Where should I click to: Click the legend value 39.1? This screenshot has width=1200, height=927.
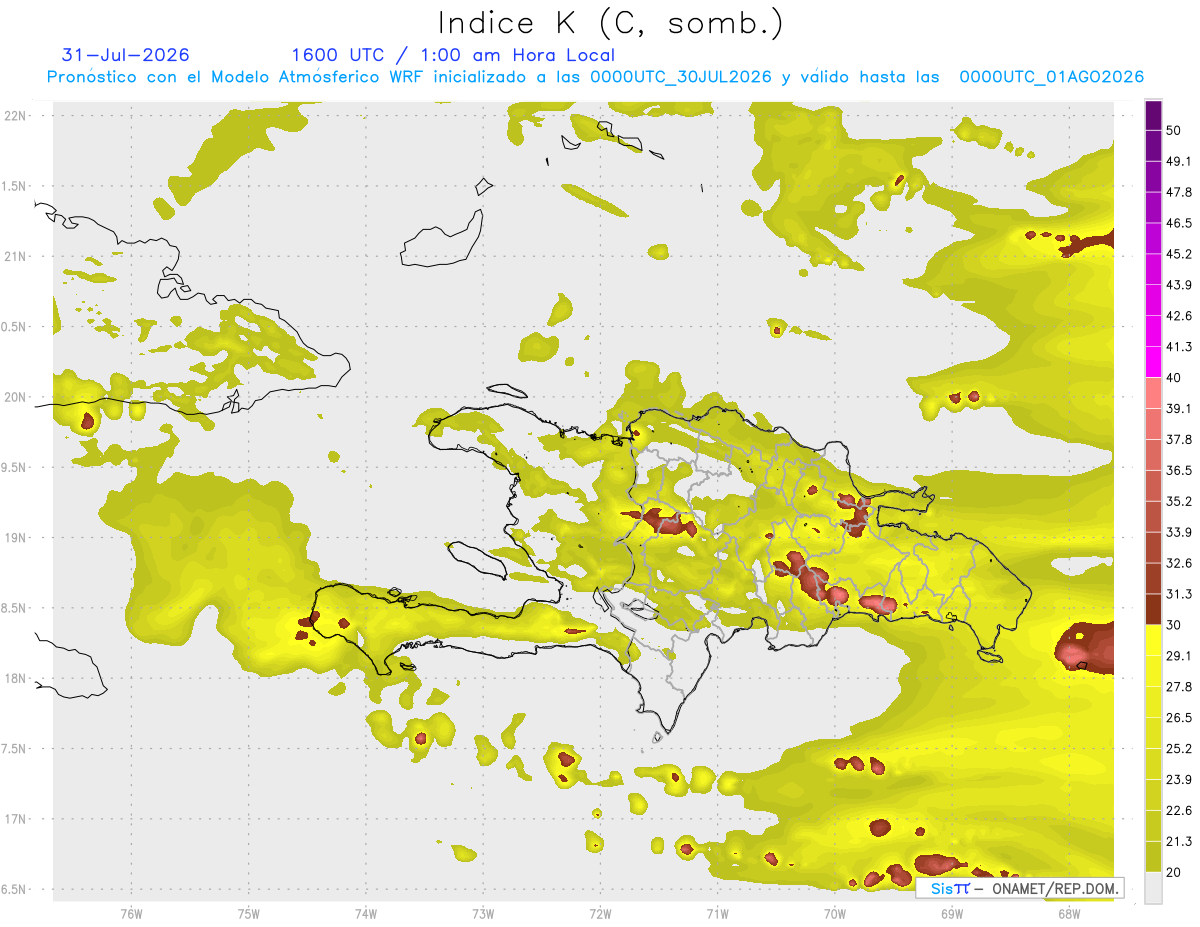click(1179, 409)
